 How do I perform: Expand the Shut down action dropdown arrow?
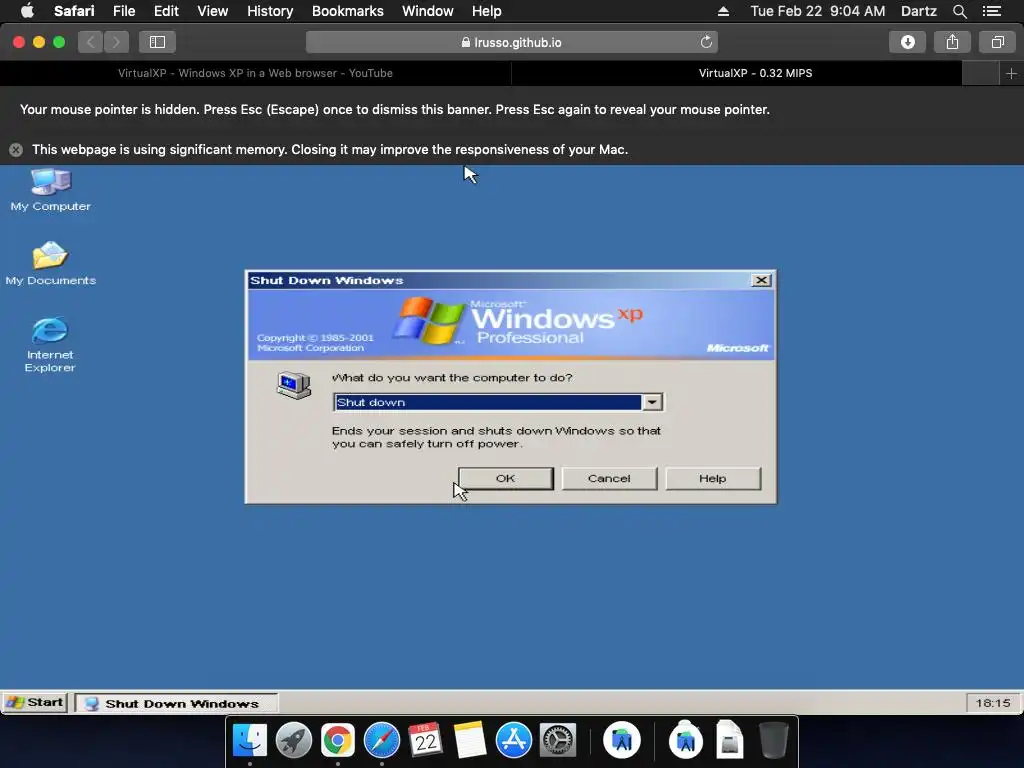click(652, 402)
